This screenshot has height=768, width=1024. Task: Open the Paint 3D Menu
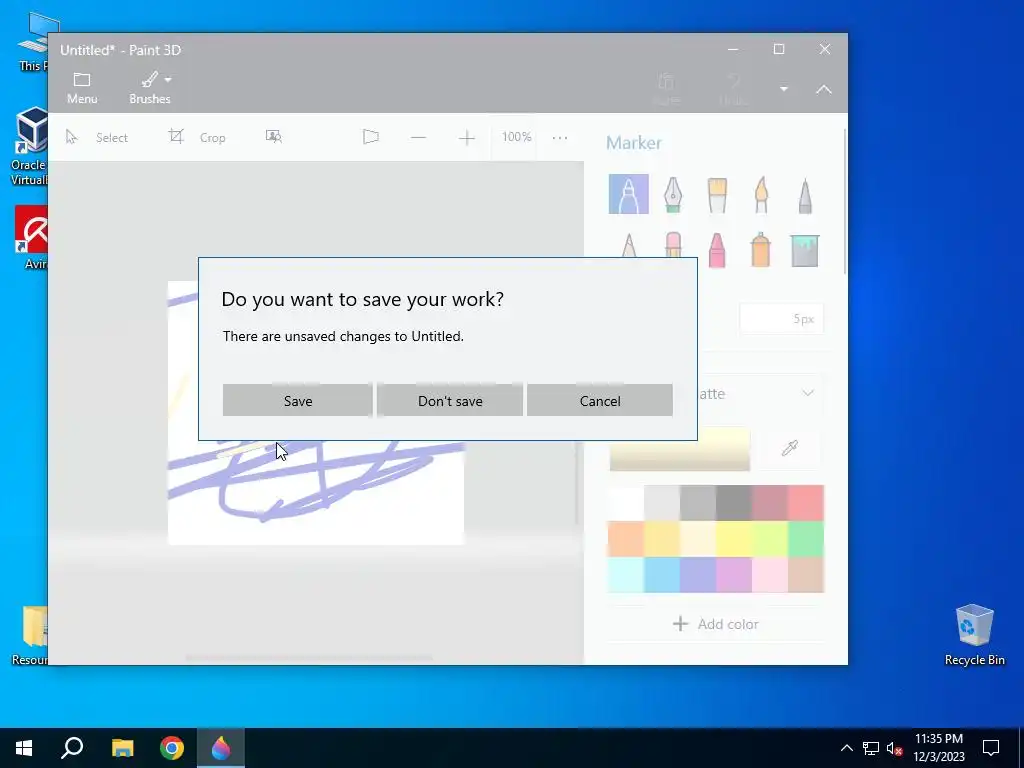[x=82, y=88]
